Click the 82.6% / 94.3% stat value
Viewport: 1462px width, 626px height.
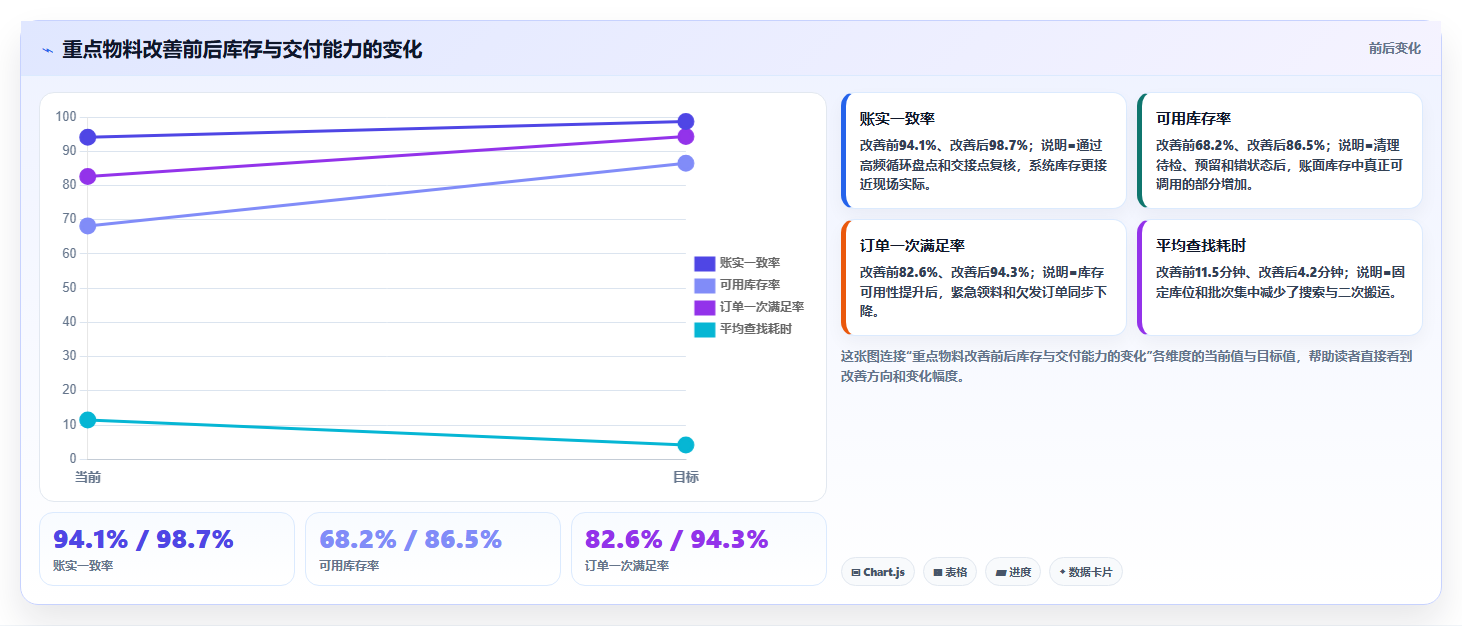pos(676,540)
